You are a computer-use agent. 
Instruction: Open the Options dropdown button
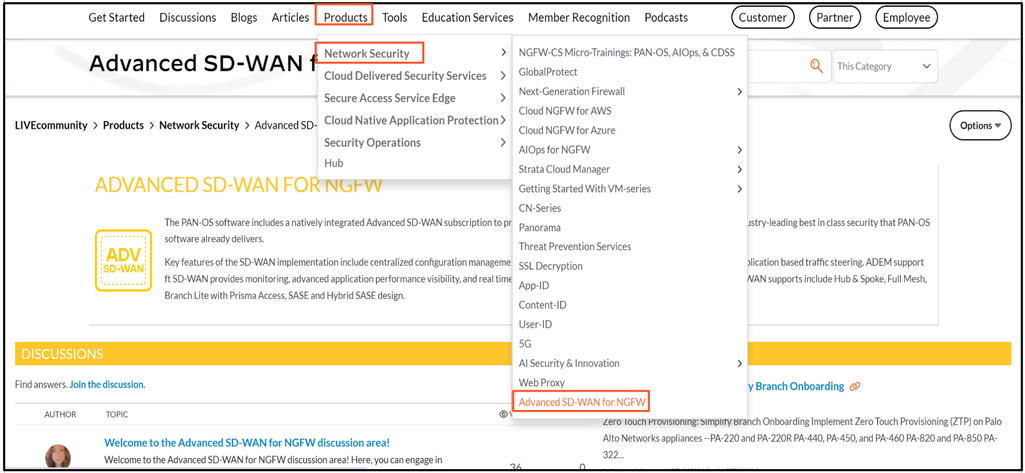980,125
